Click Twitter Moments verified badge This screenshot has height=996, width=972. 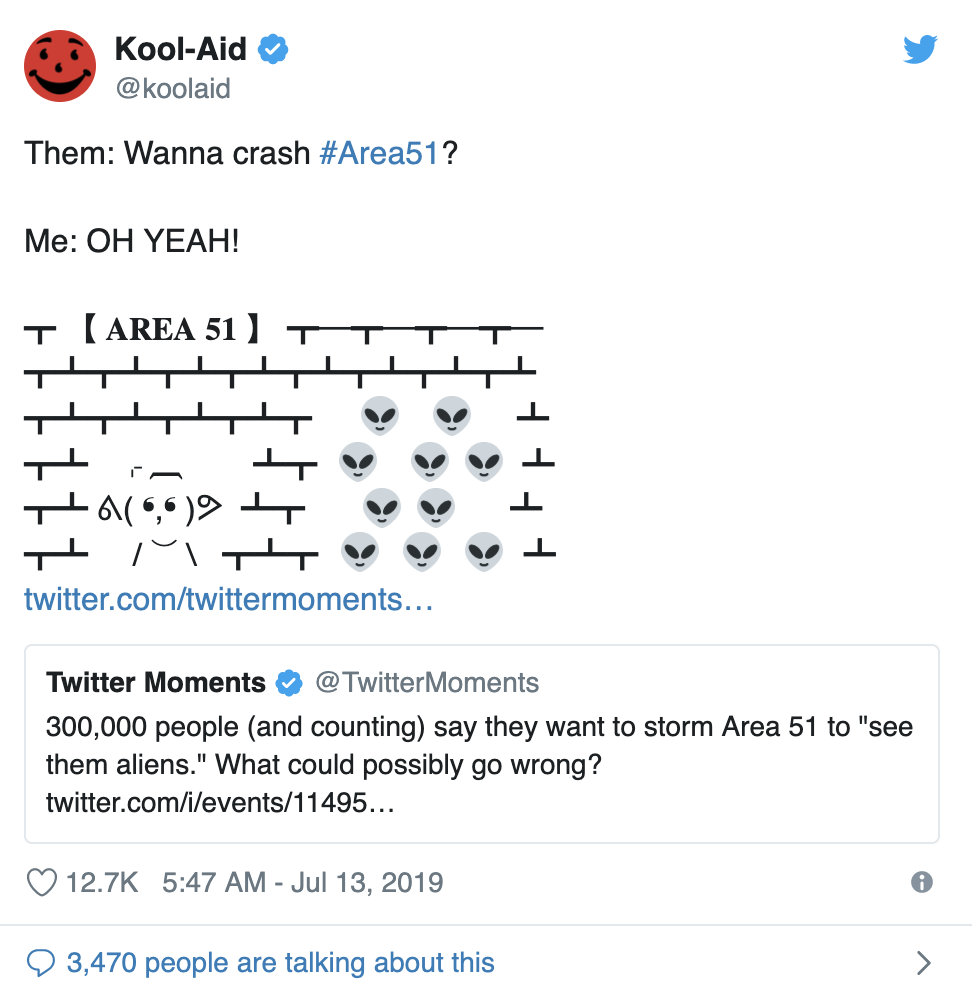(x=289, y=683)
